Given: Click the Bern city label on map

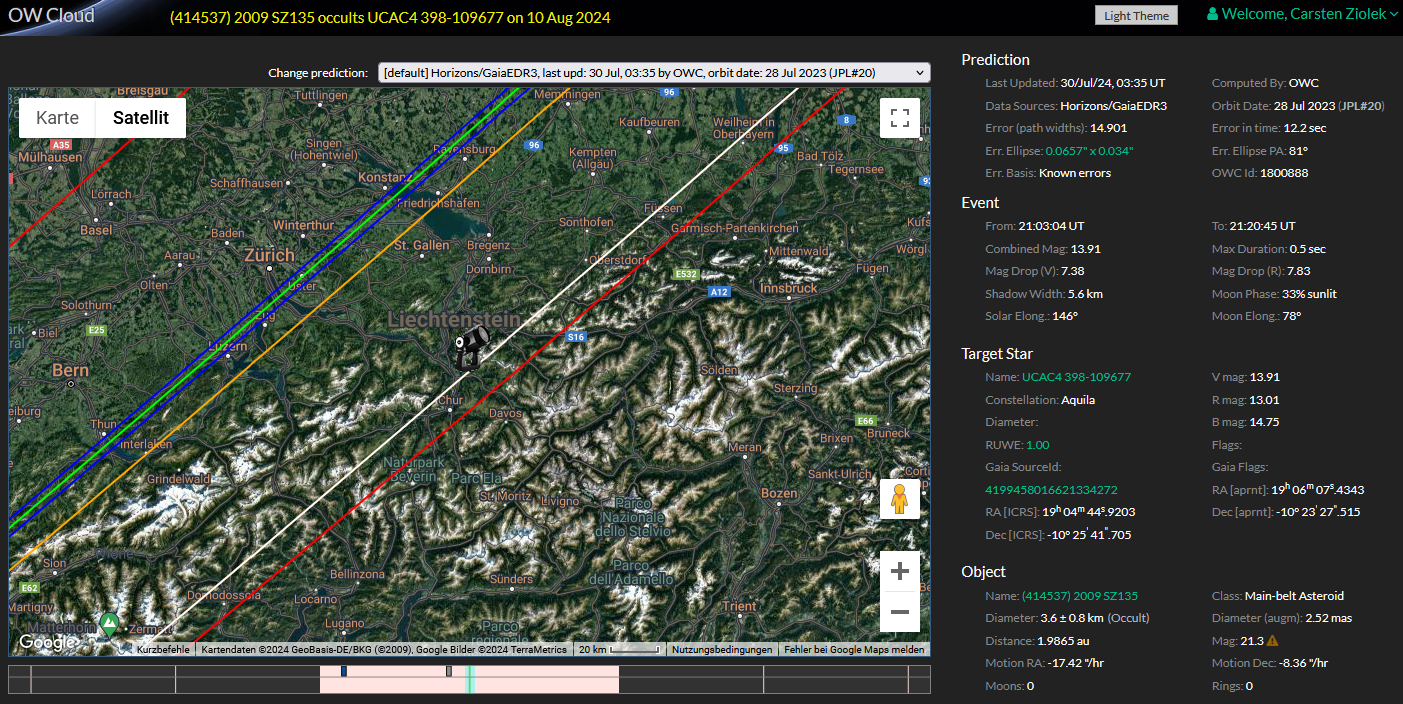Looking at the screenshot, I should tap(70, 370).
